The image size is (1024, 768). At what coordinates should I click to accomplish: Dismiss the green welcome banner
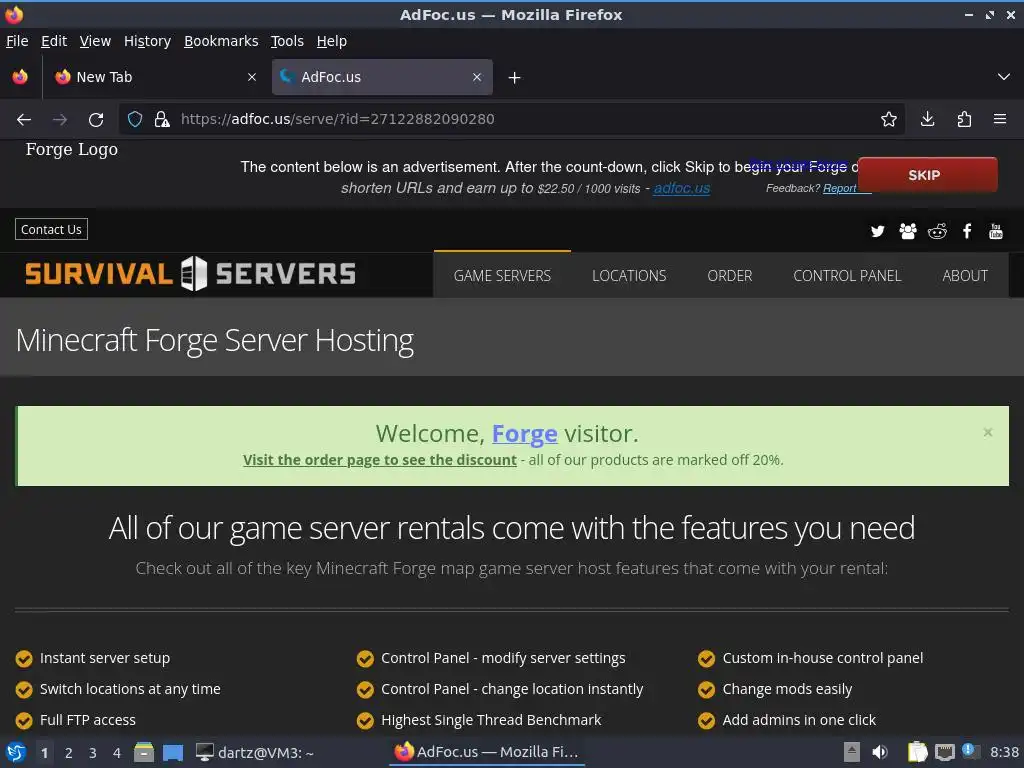(987, 432)
